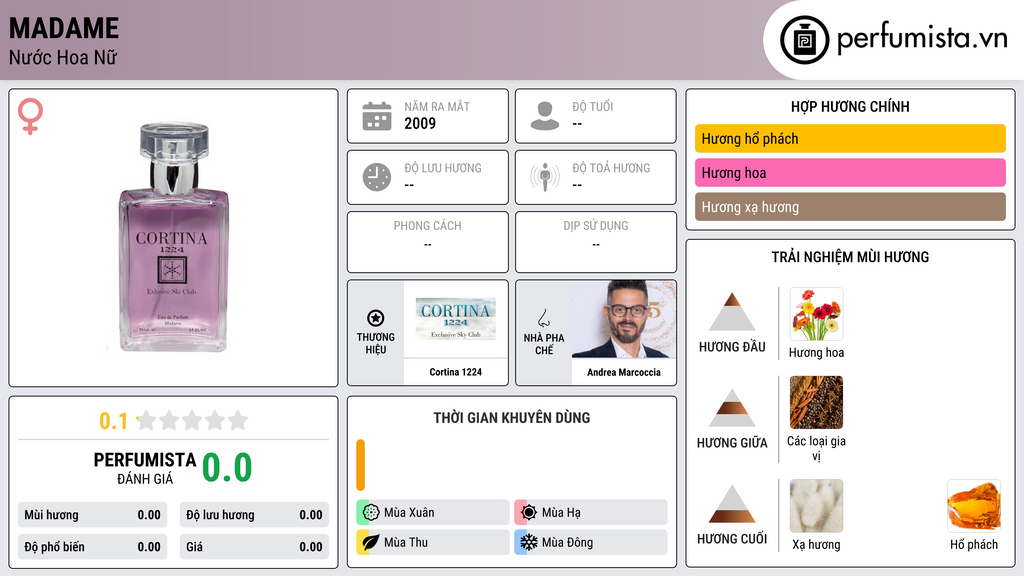Click the 2009 release year value
This screenshot has height=576, width=1024.
click(x=420, y=123)
